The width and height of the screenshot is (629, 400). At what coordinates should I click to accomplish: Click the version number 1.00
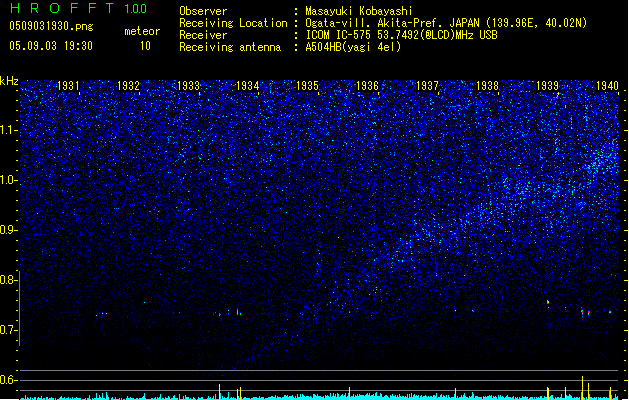(136, 8)
